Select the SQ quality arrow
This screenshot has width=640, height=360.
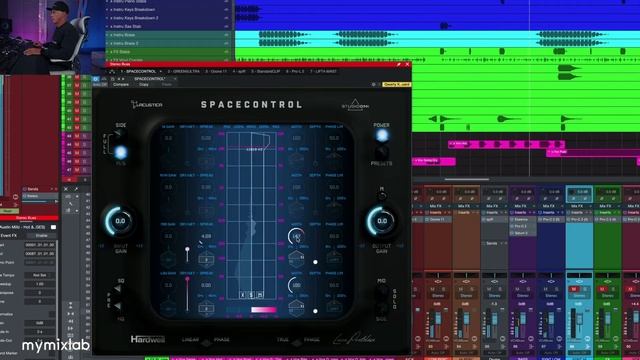(x=118, y=289)
